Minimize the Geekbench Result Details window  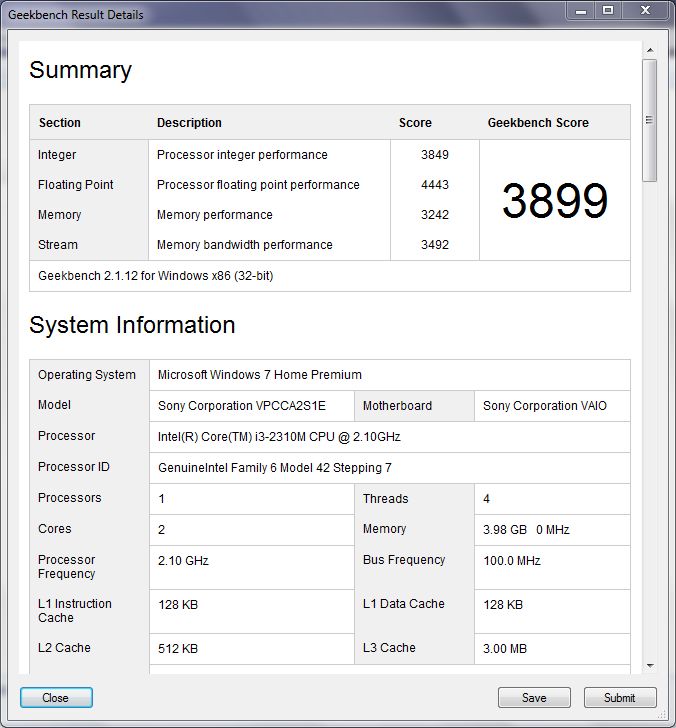tap(581, 11)
